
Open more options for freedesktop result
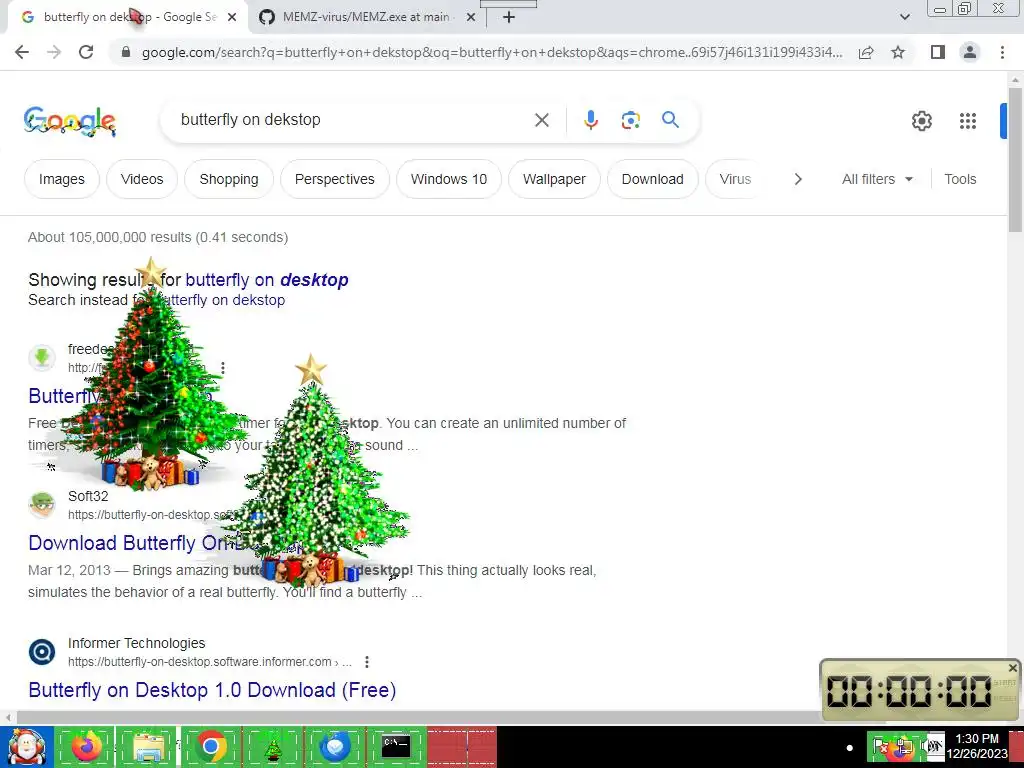223,368
